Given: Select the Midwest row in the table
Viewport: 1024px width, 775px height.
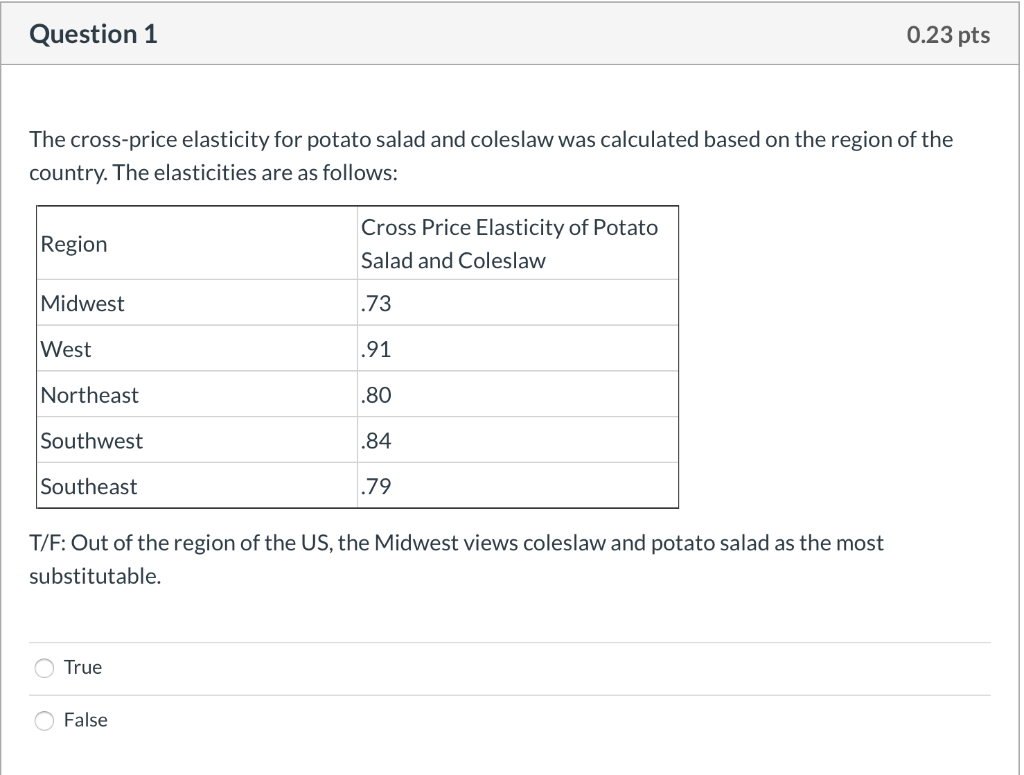Looking at the screenshot, I should coord(83,303).
